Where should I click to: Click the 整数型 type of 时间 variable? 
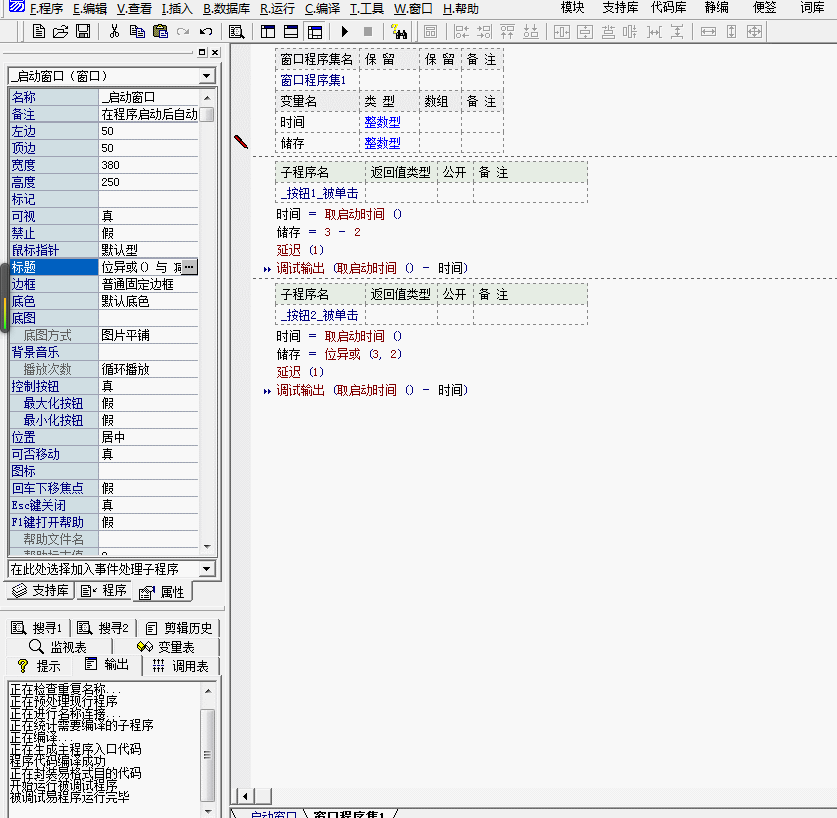click(x=382, y=122)
